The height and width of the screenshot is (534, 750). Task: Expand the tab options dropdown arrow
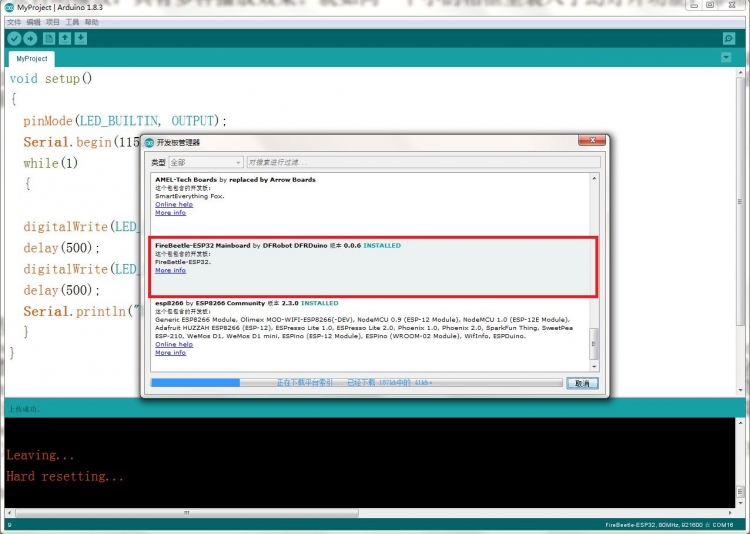tap(726, 58)
